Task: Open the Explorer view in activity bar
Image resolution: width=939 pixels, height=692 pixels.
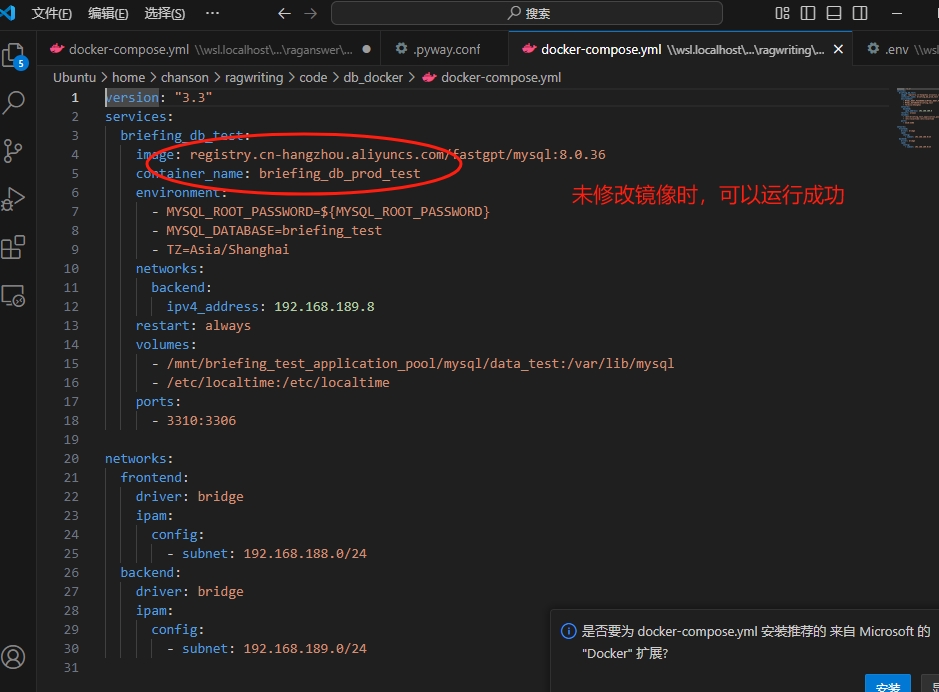Action: point(15,55)
